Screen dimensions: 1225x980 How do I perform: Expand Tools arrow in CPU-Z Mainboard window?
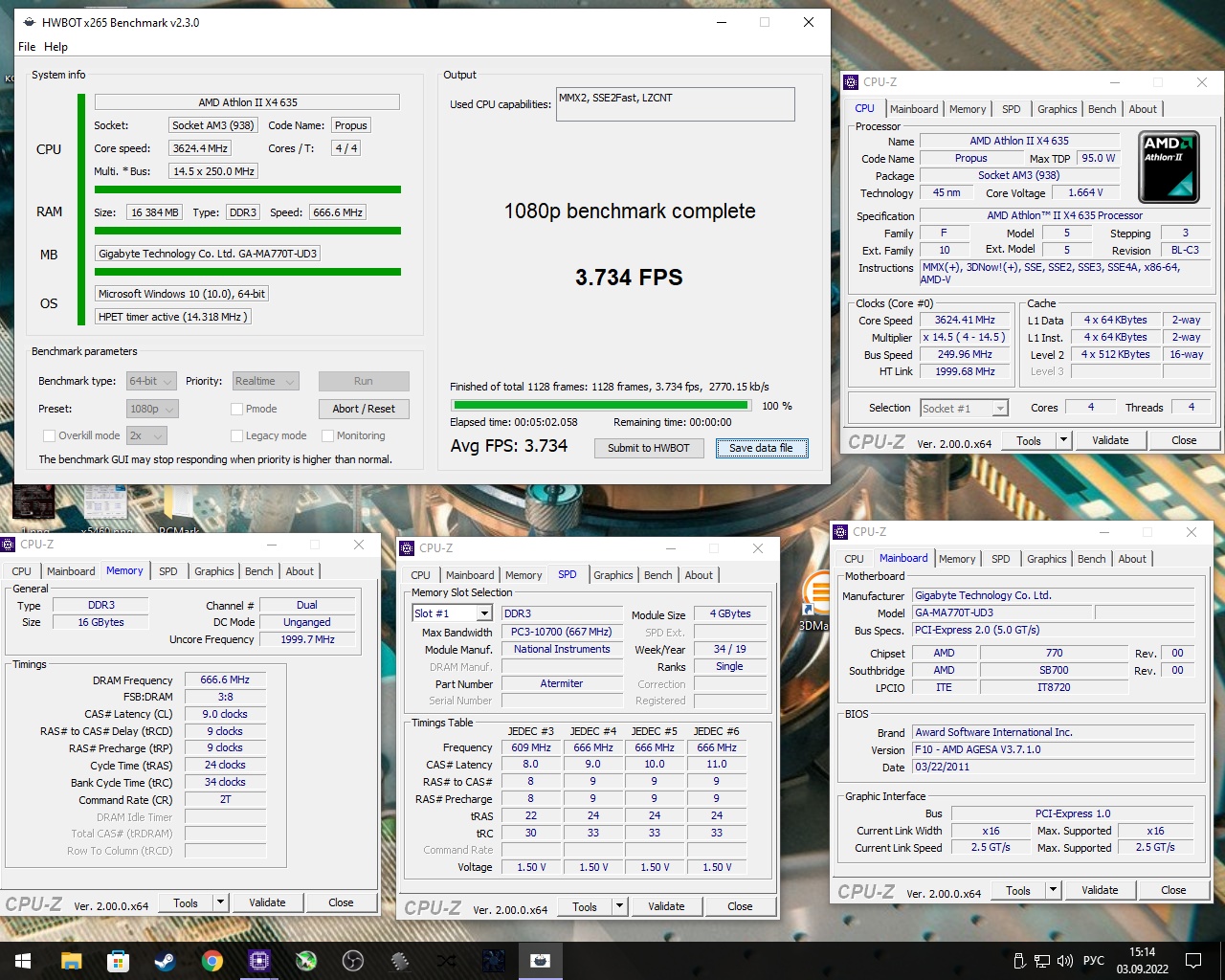(1053, 890)
